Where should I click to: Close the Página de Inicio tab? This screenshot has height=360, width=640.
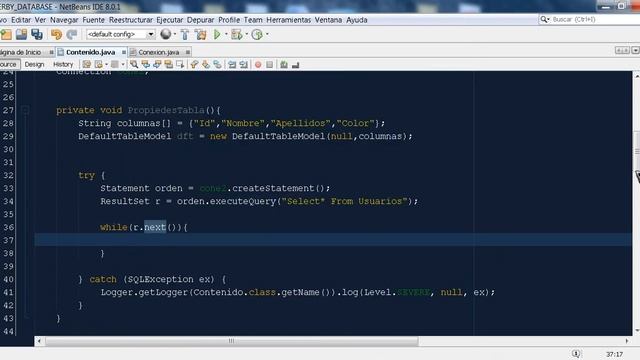(51, 52)
